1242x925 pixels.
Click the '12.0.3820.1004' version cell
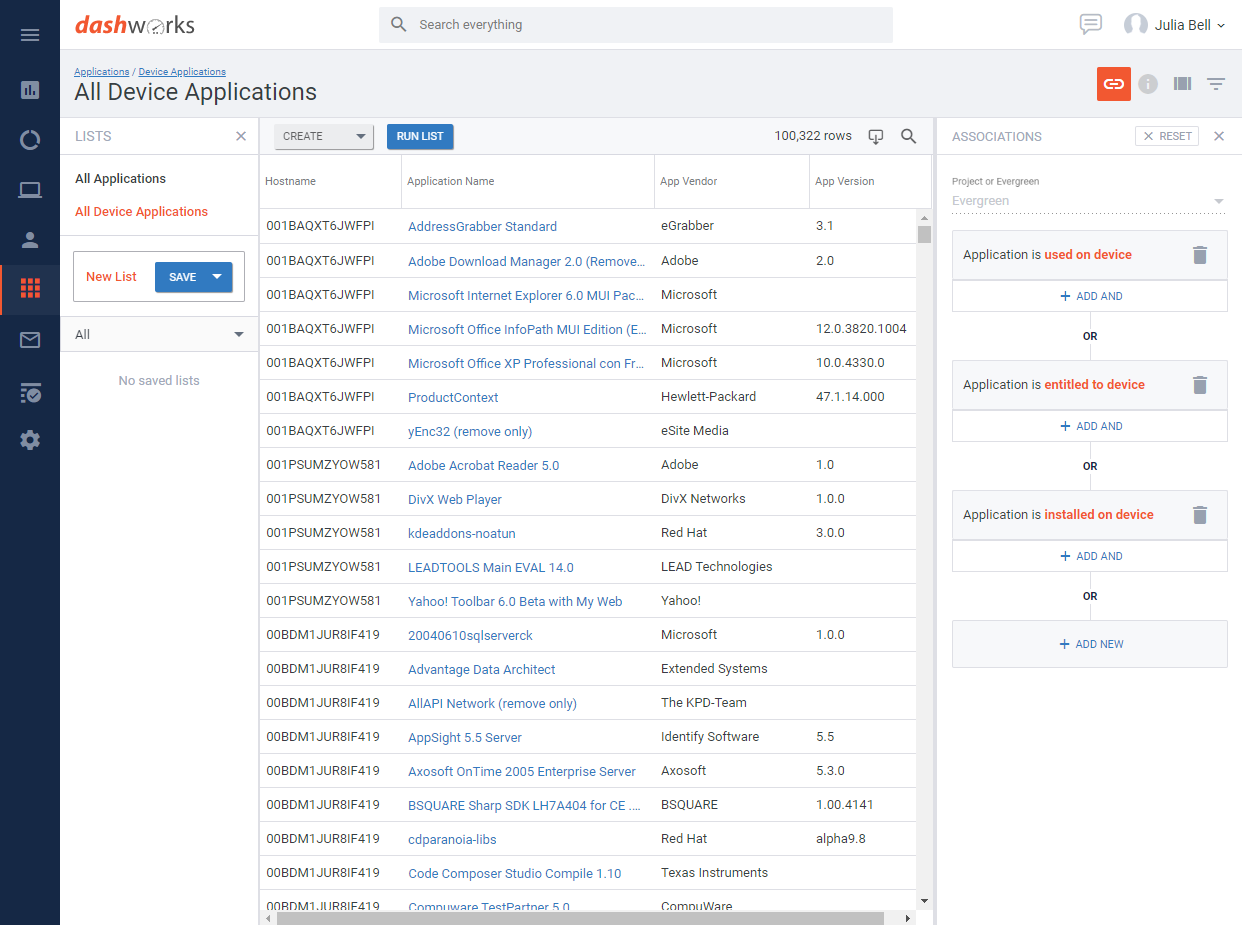click(x=862, y=329)
